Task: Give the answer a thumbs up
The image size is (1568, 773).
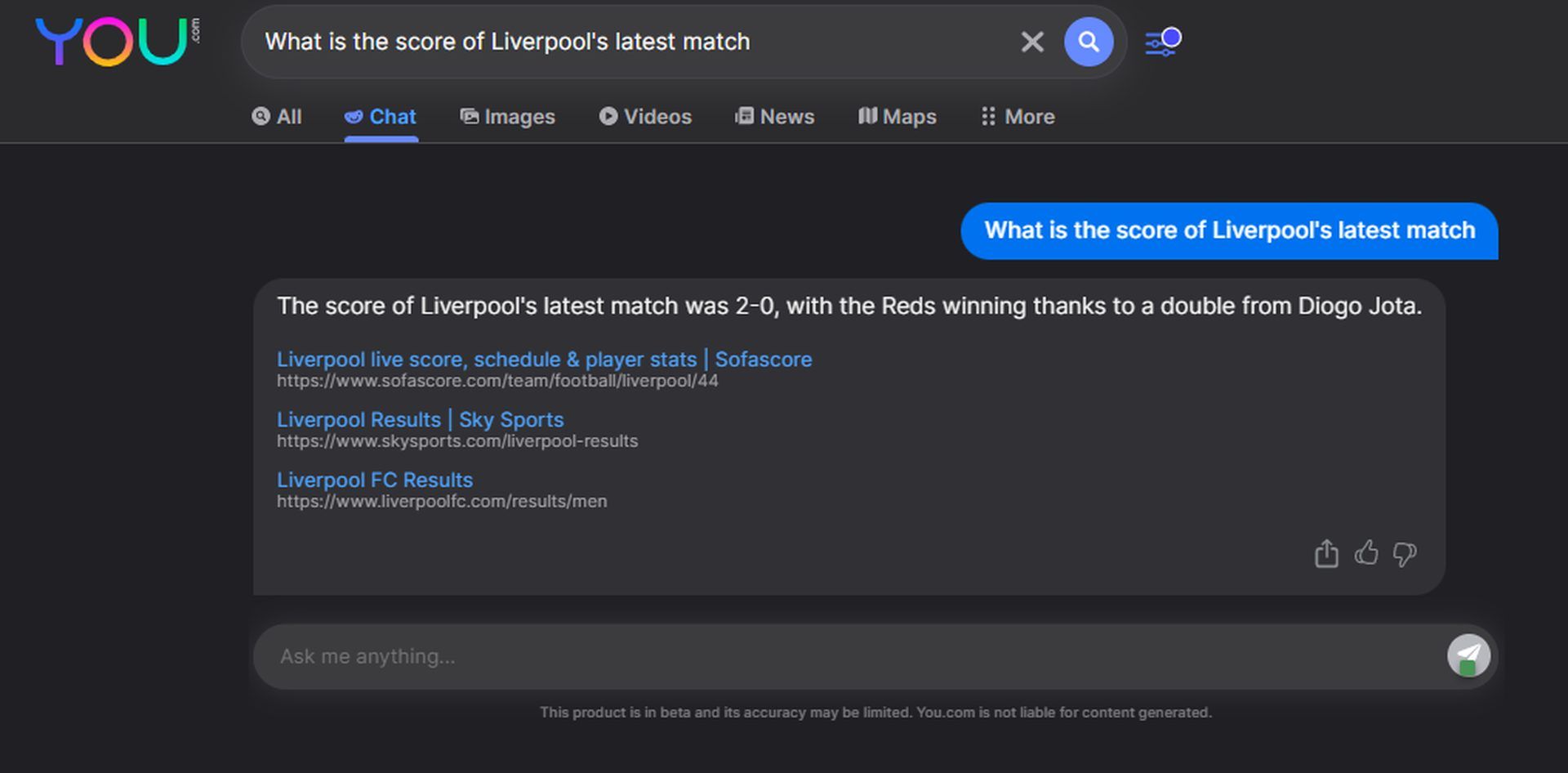Action: (1366, 554)
